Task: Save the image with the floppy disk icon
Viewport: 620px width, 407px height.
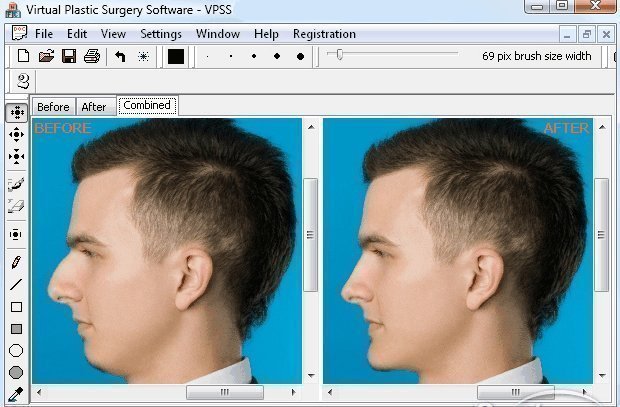Action: [x=69, y=56]
